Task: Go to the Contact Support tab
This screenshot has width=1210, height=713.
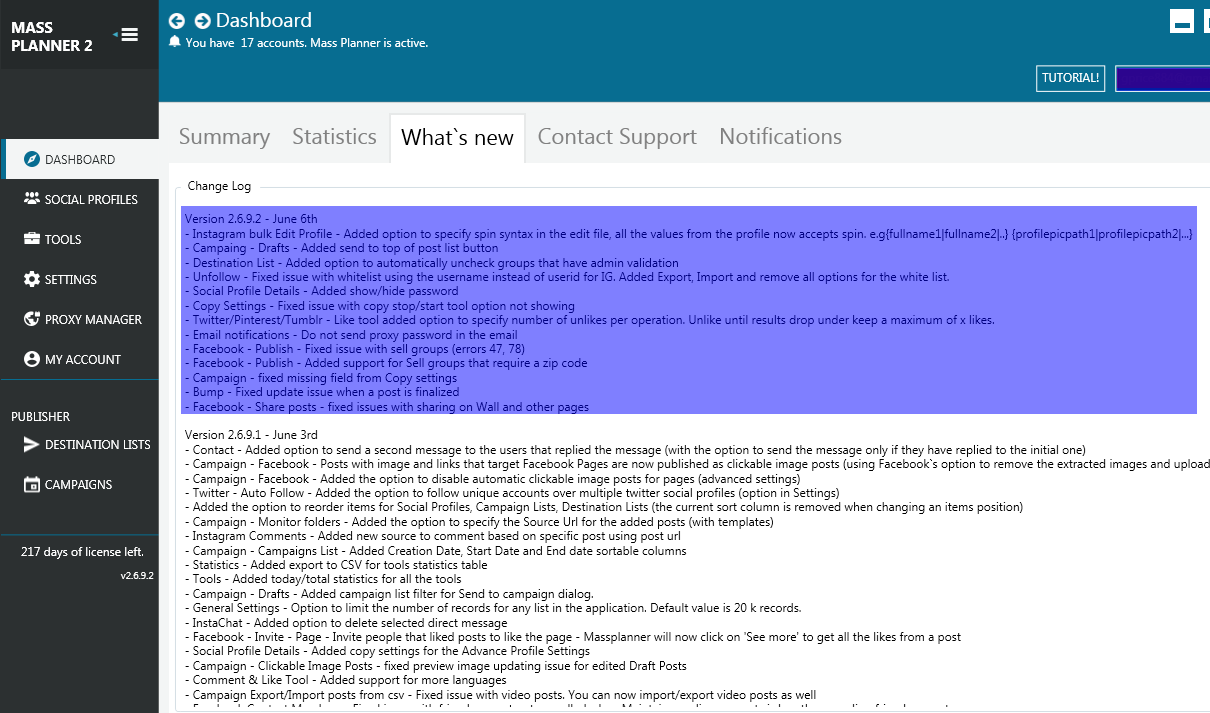Action: (x=617, y=137)
